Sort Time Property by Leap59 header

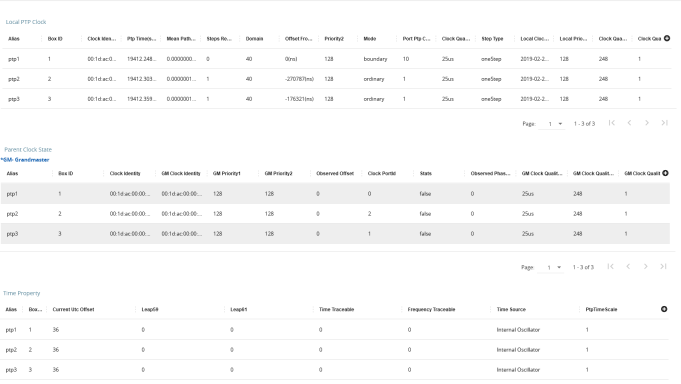point(150,309)
